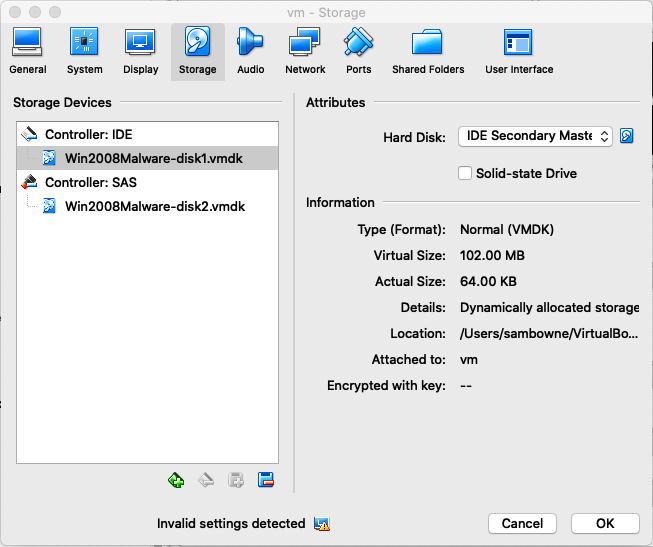The image size is (653, 547).
Task: Click the Actual Size value 64.00 KB
Action: pos(488,282)
